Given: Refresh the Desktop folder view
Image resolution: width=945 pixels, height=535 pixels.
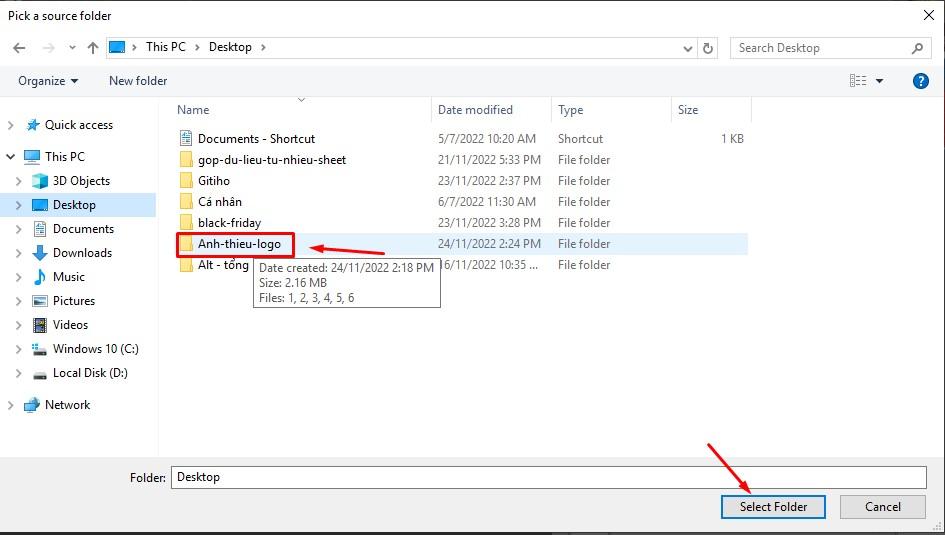Looking at the screenshot, I should pos(708,48).
